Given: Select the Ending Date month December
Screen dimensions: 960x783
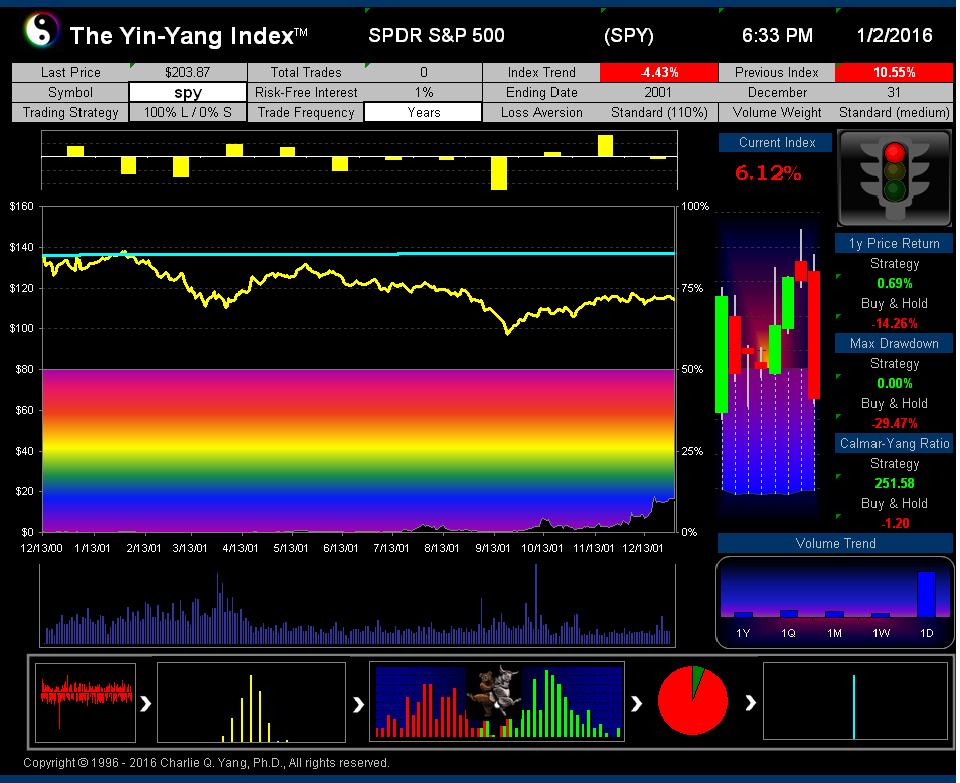Looking at the screenshot, I should [777, 92].
